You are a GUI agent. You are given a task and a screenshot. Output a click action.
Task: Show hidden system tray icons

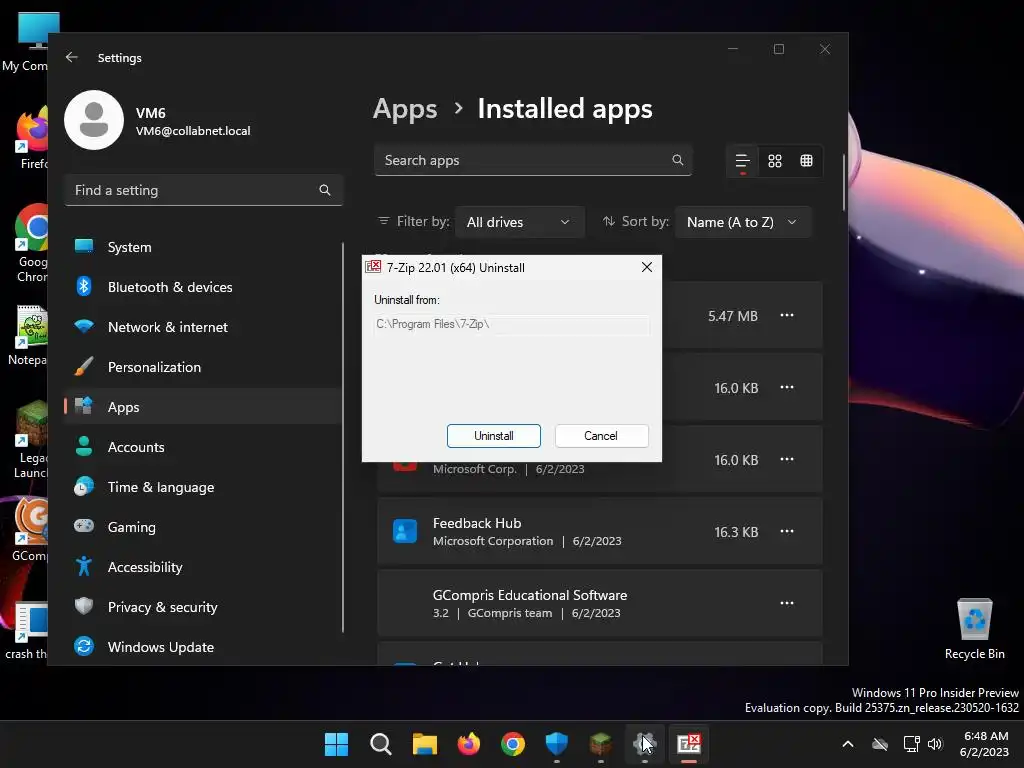tap(848, 744)
